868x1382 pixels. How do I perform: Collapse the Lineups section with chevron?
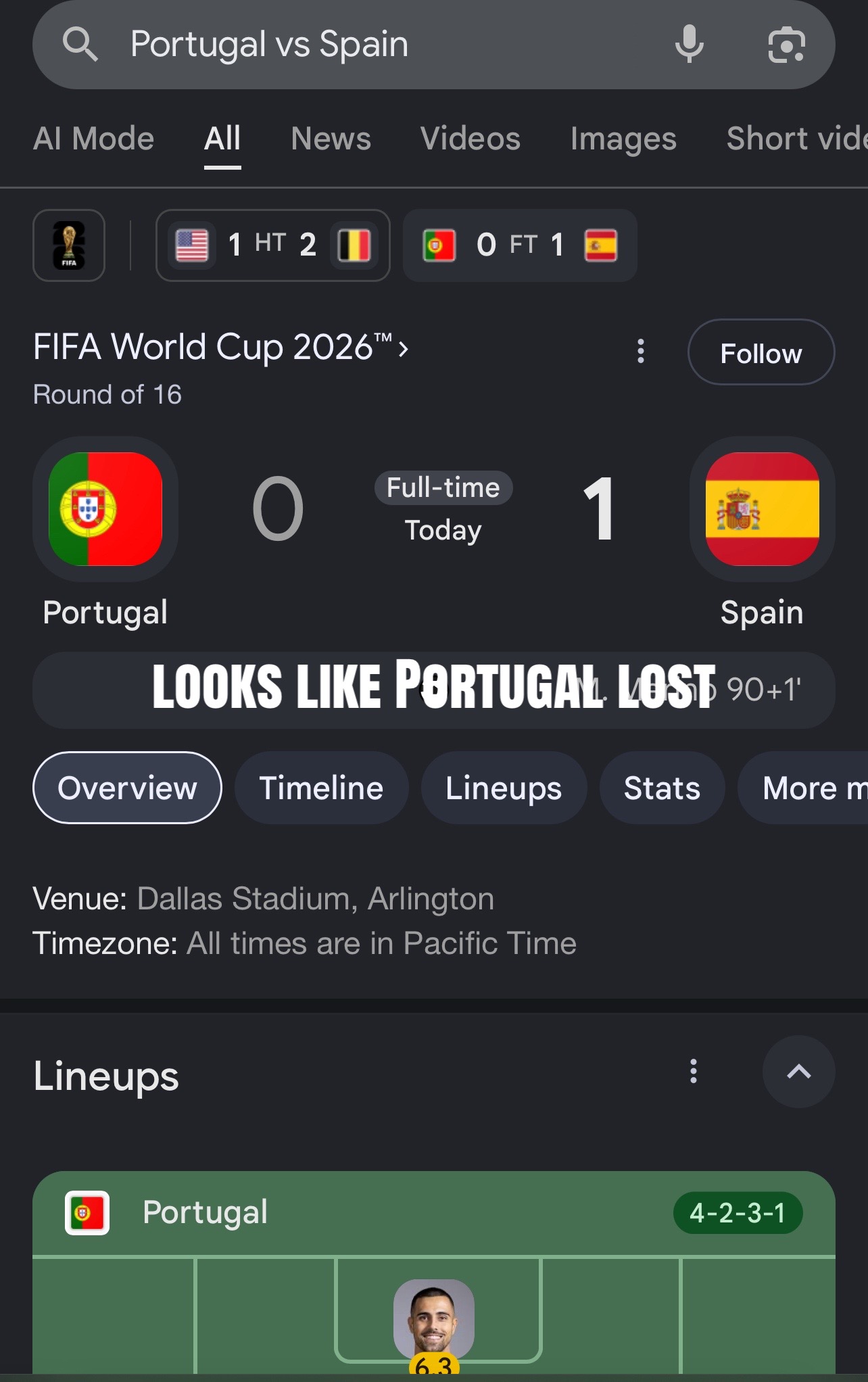798,1072
